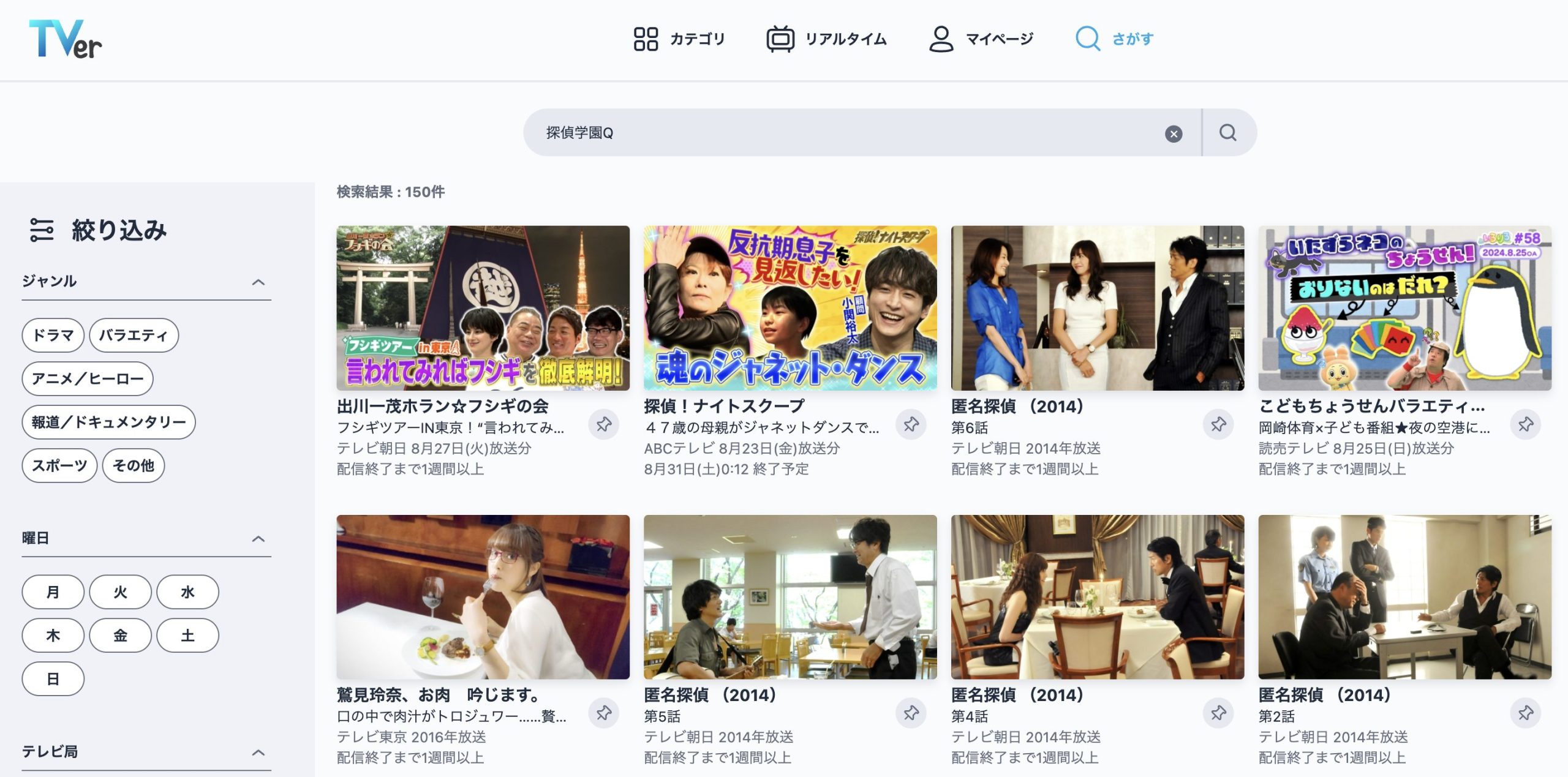The height and width of the screenshot is (777, 1568).
Task: Click the さがす magnifier icon in header
Action: coord(1088,39)
